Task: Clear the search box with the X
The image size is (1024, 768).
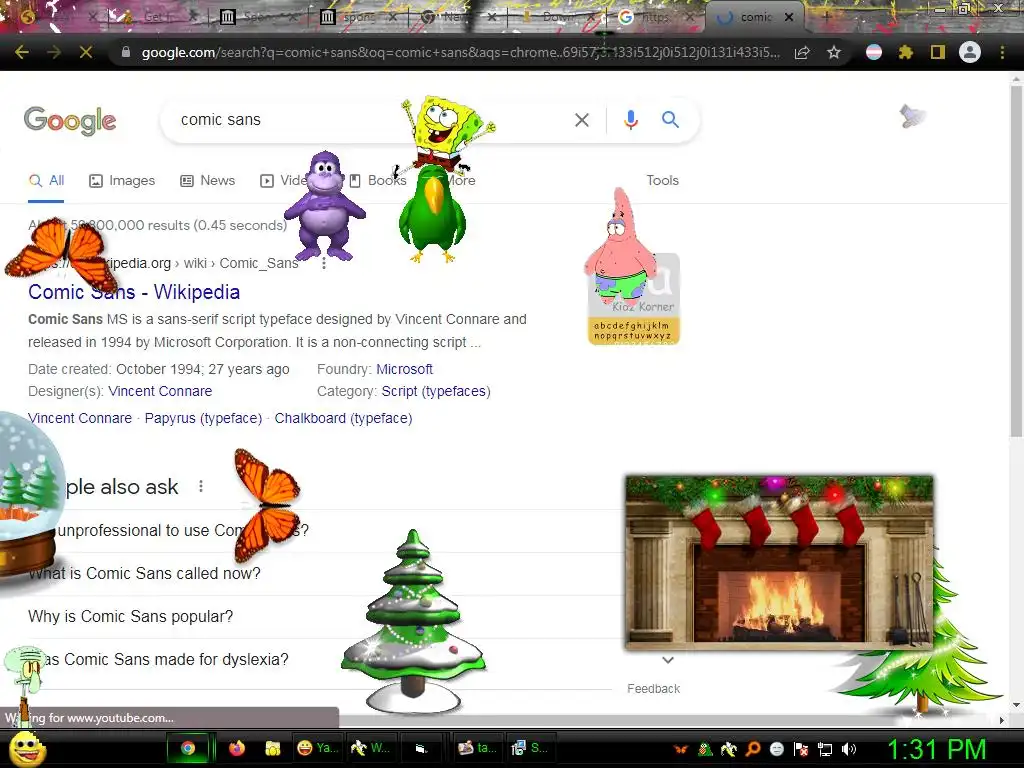Action: 582,120
